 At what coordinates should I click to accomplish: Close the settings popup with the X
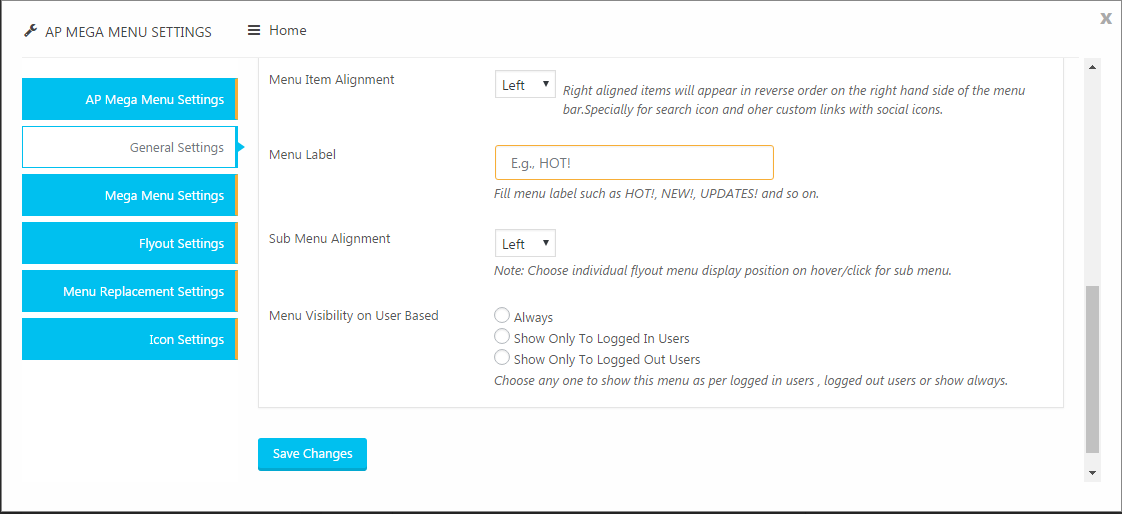[1106, 19]
